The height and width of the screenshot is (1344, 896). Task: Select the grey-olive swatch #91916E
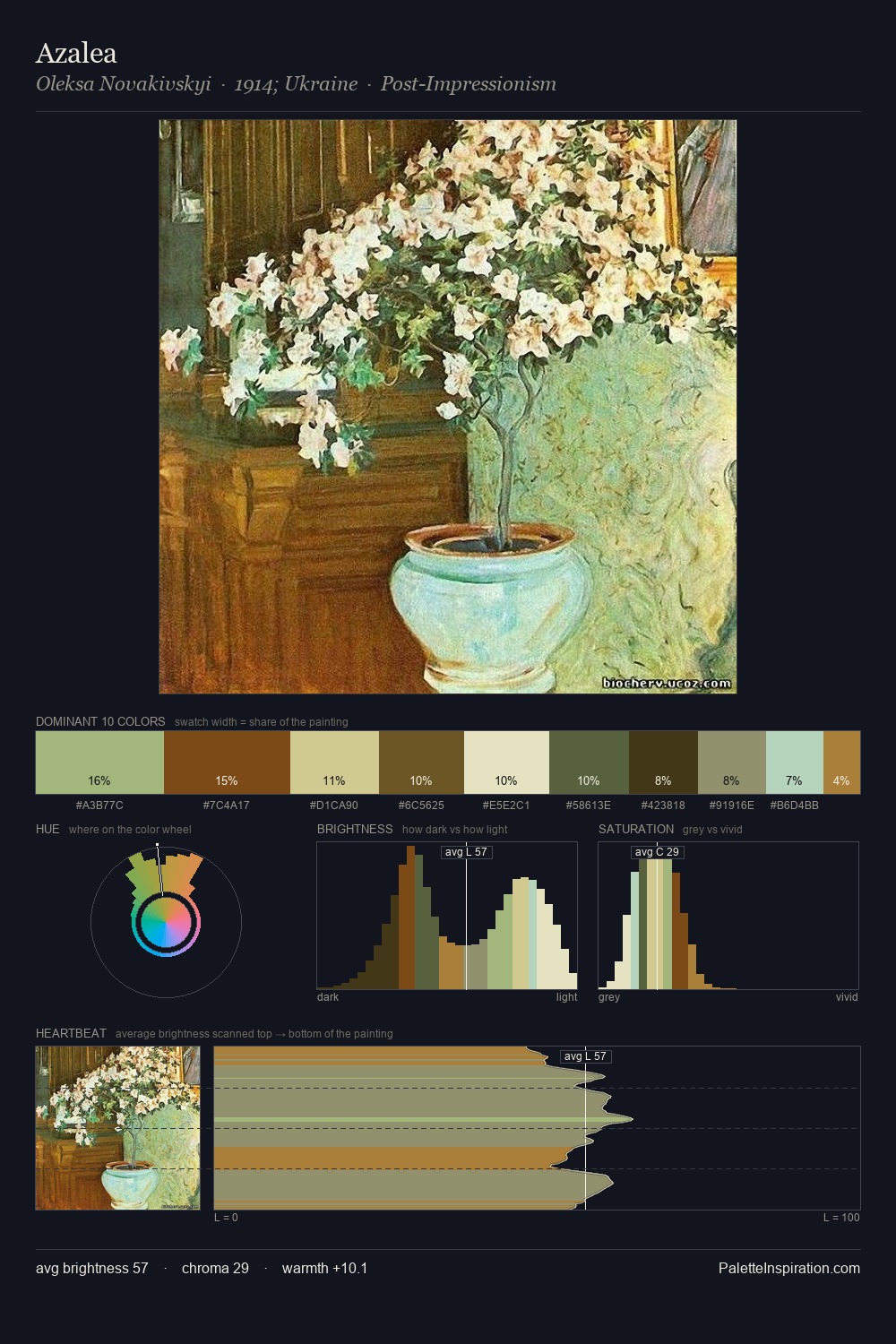pos(732,762)
